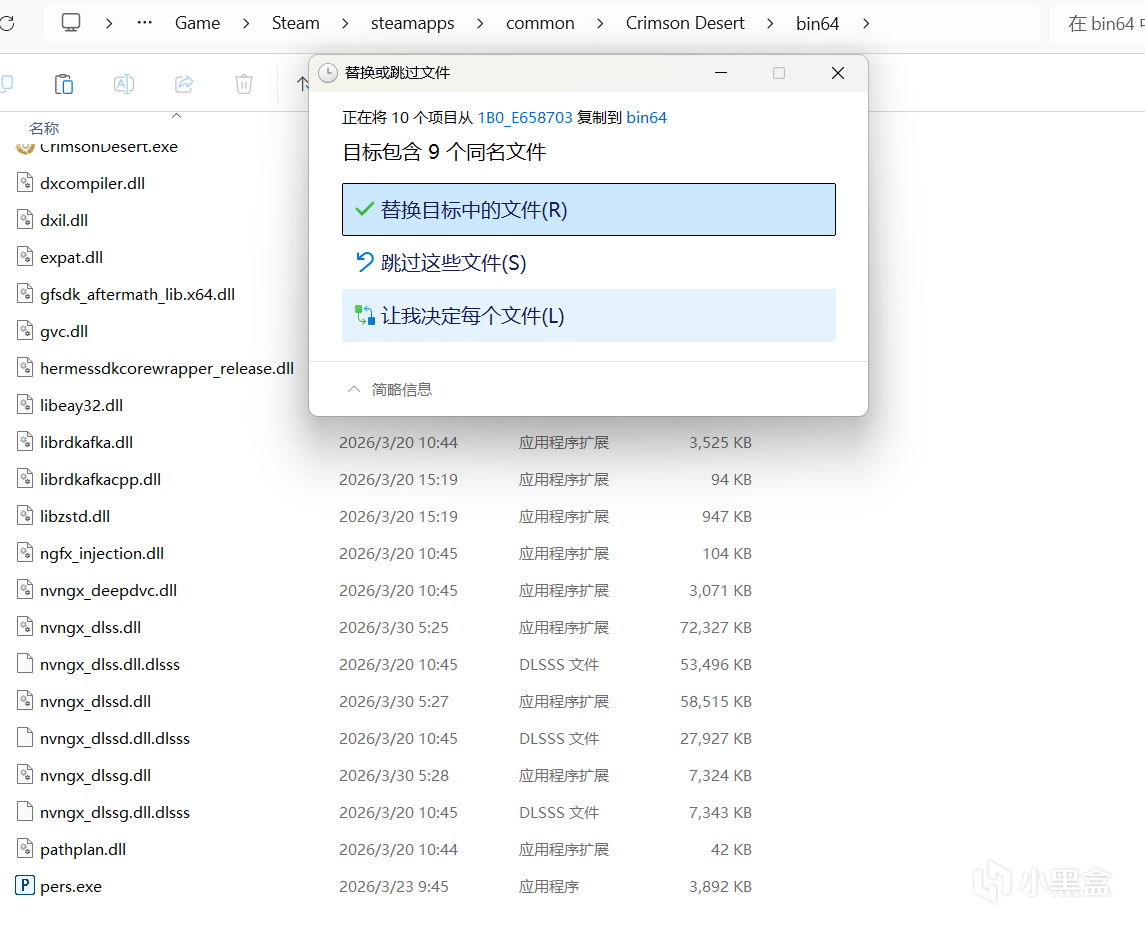Select librdkafkacpp.dll file
Image resolution: width=1145 pixels, height=926 pixels.
(100, 480)
